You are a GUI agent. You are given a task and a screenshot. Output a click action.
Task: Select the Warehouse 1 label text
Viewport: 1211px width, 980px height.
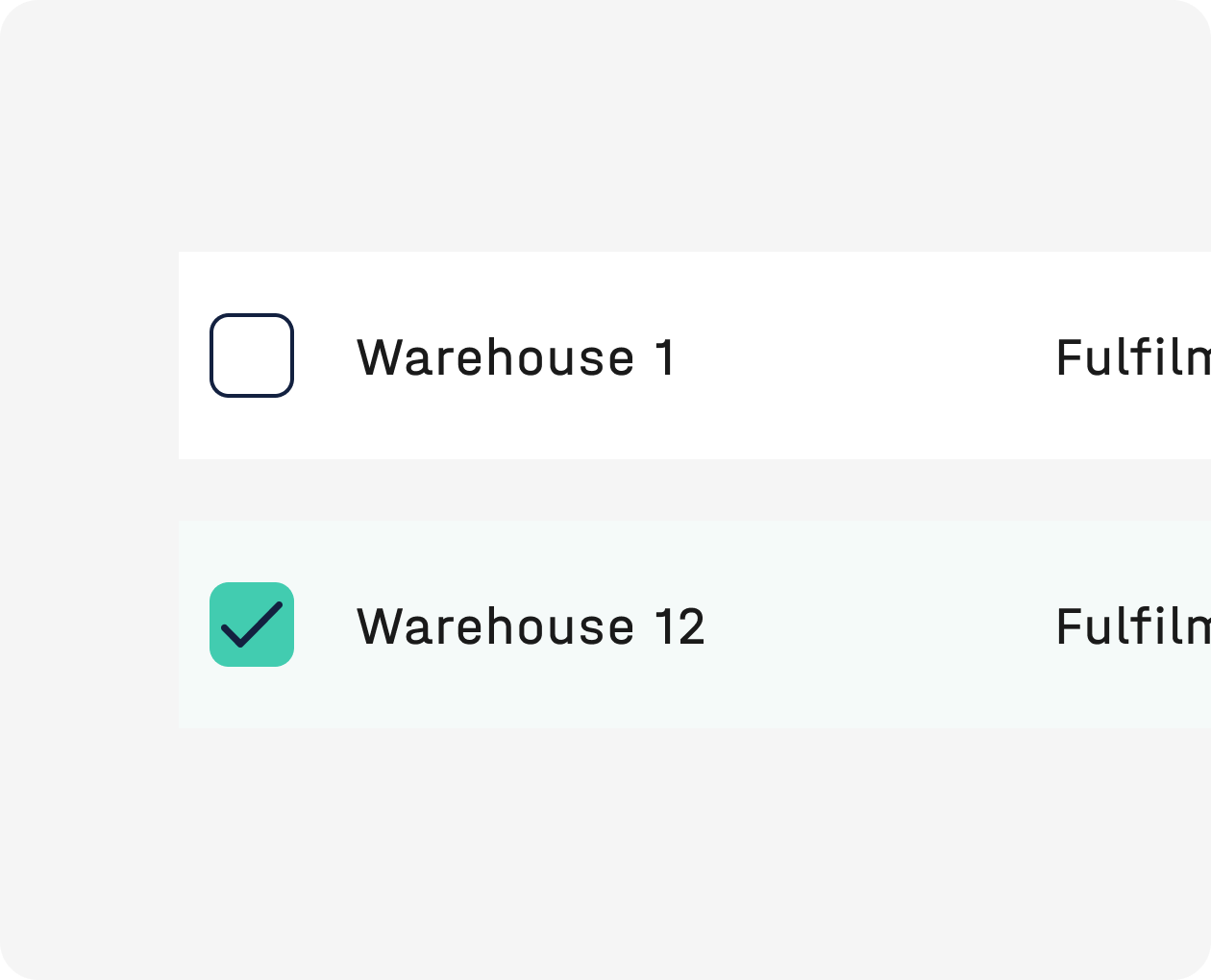coord(517,357)
